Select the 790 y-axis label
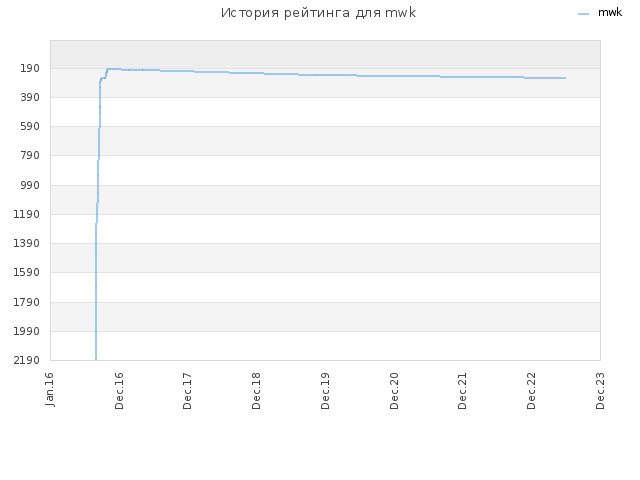 tap(30, 155)
